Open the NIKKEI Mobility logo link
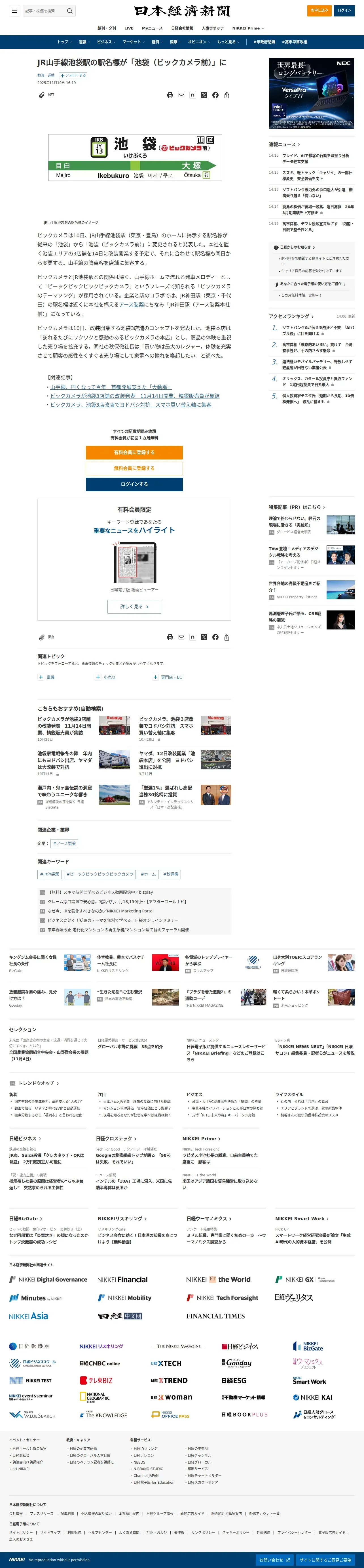364x1568 pixels. coord(124,1298)
